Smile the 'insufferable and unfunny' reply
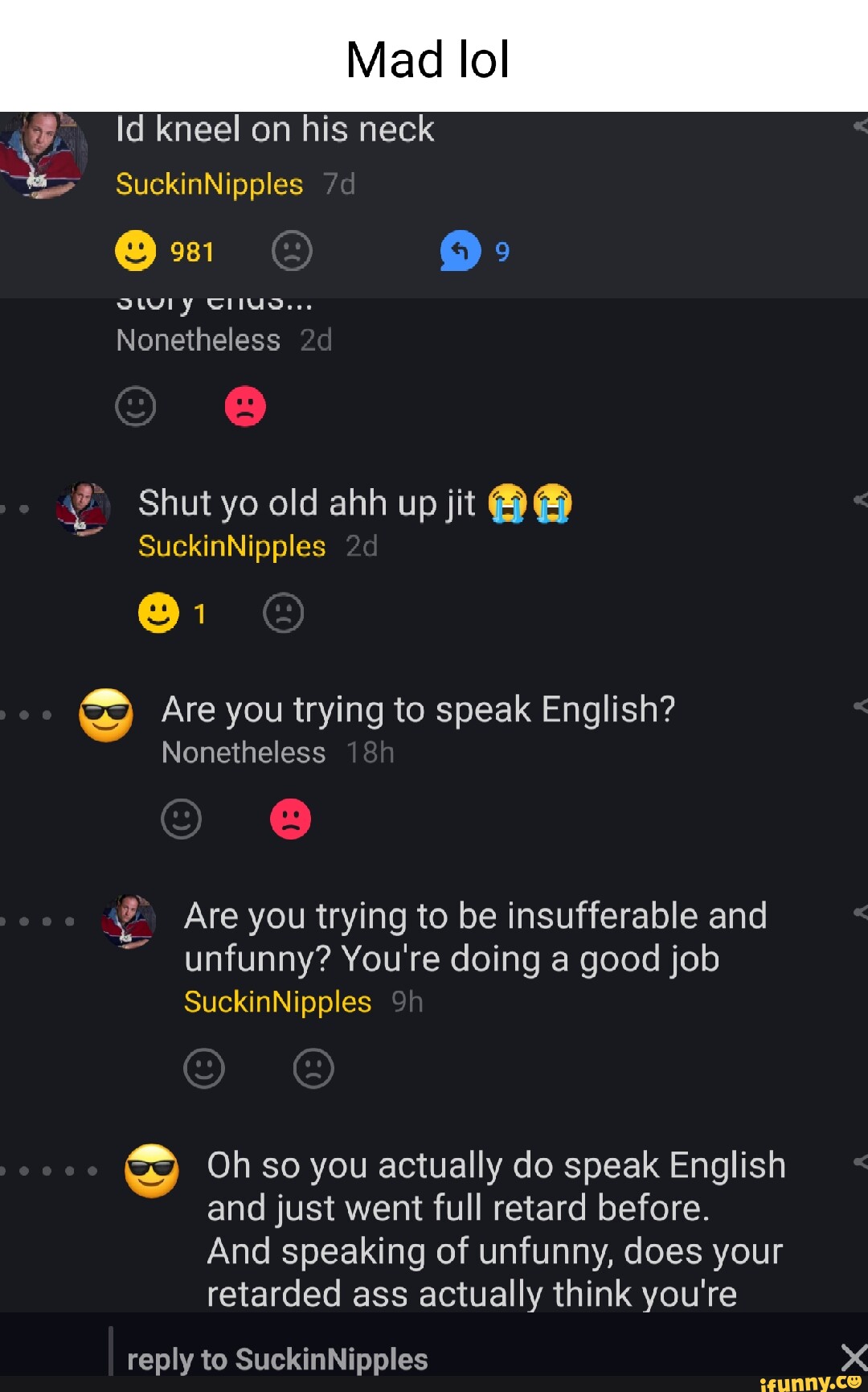This screenshot has width=868, height=1392. [204, 1069]
